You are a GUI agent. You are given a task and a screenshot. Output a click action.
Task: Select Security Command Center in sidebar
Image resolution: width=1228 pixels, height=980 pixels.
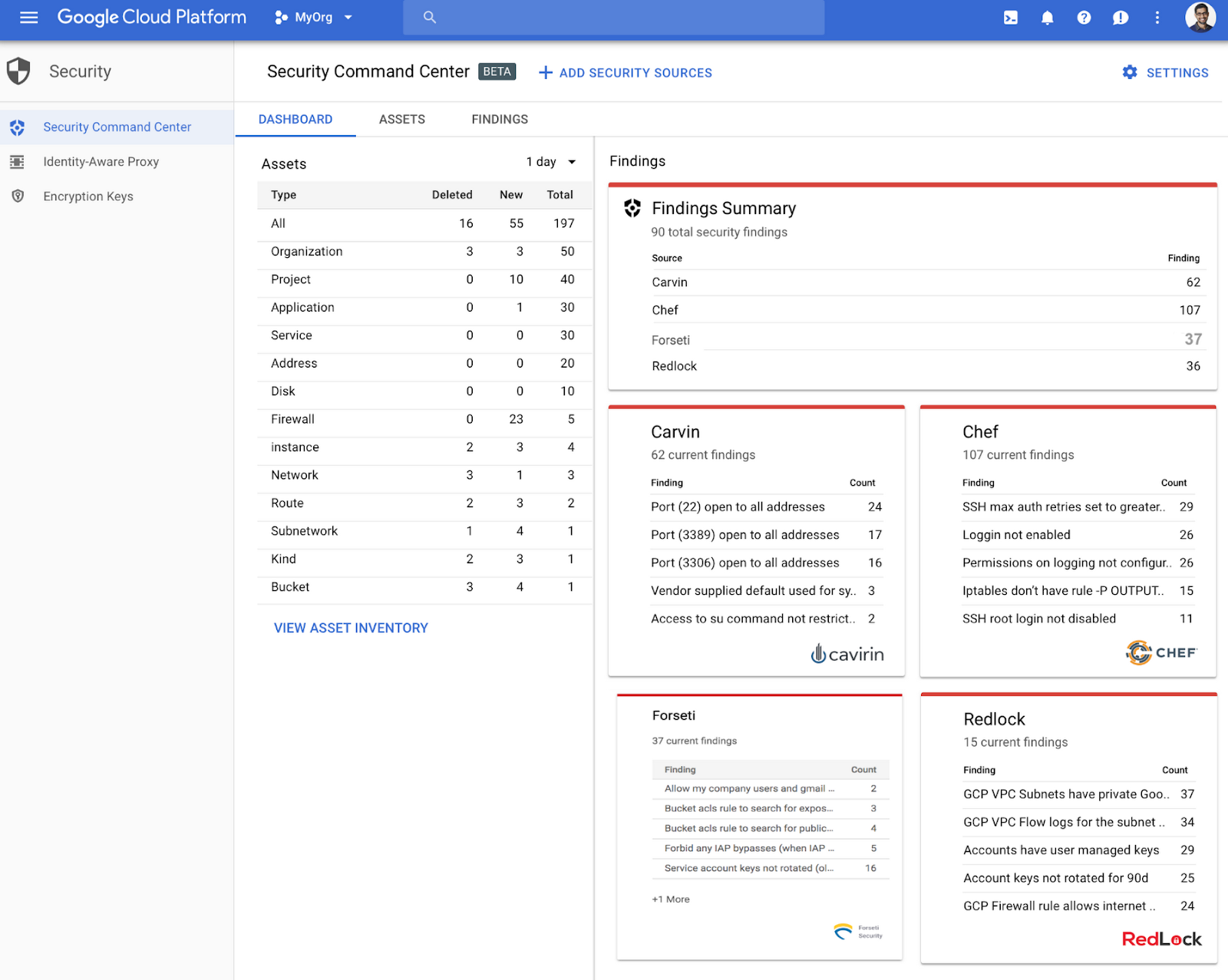click(x=117, y=127)
